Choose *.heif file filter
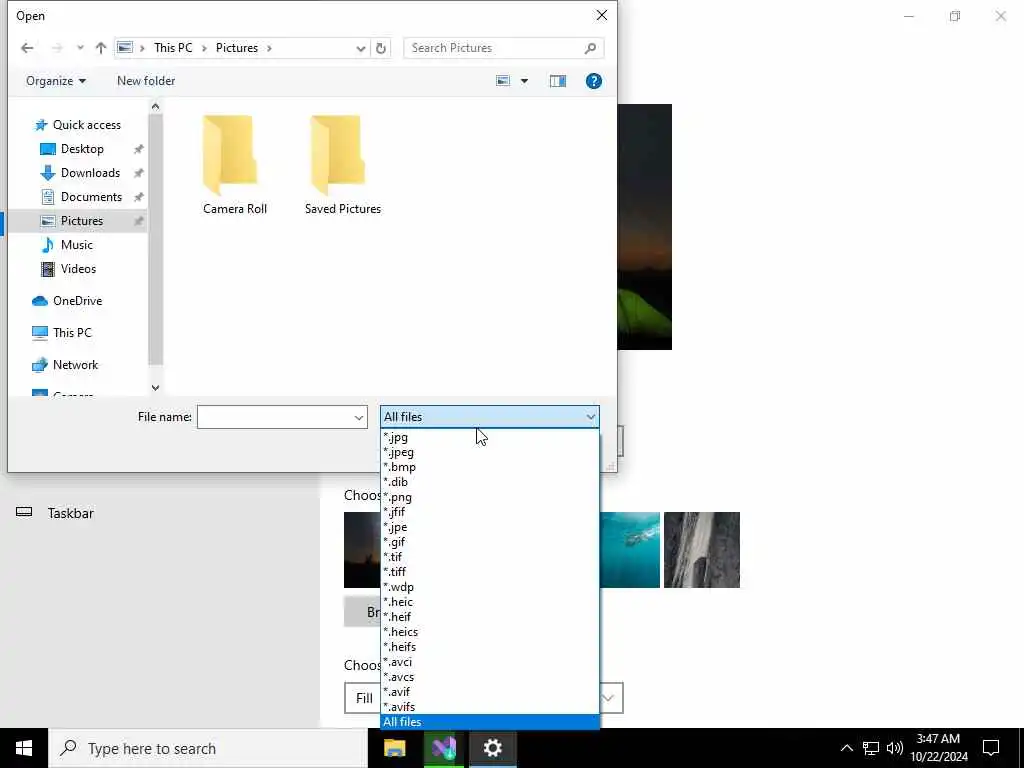This screenshot has width=1024, height=768. tap(489, 618)
